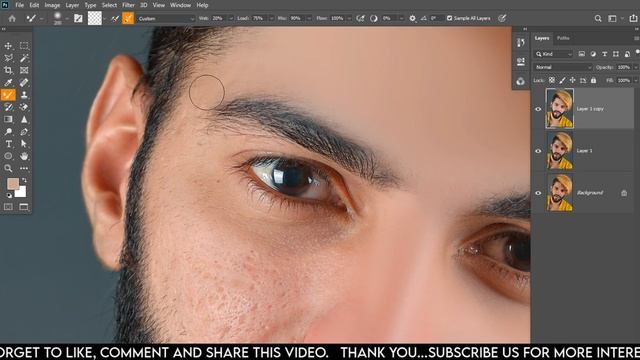640x360 pixels.
Task: Select the Frame tool
Action: (x=24, y=70)
